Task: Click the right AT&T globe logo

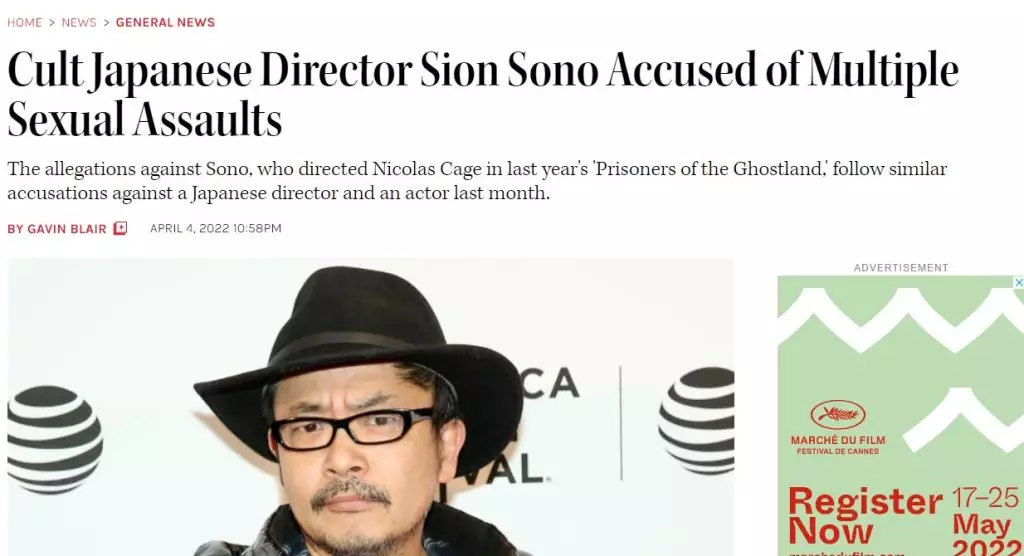Action: [x=696, y=420]
